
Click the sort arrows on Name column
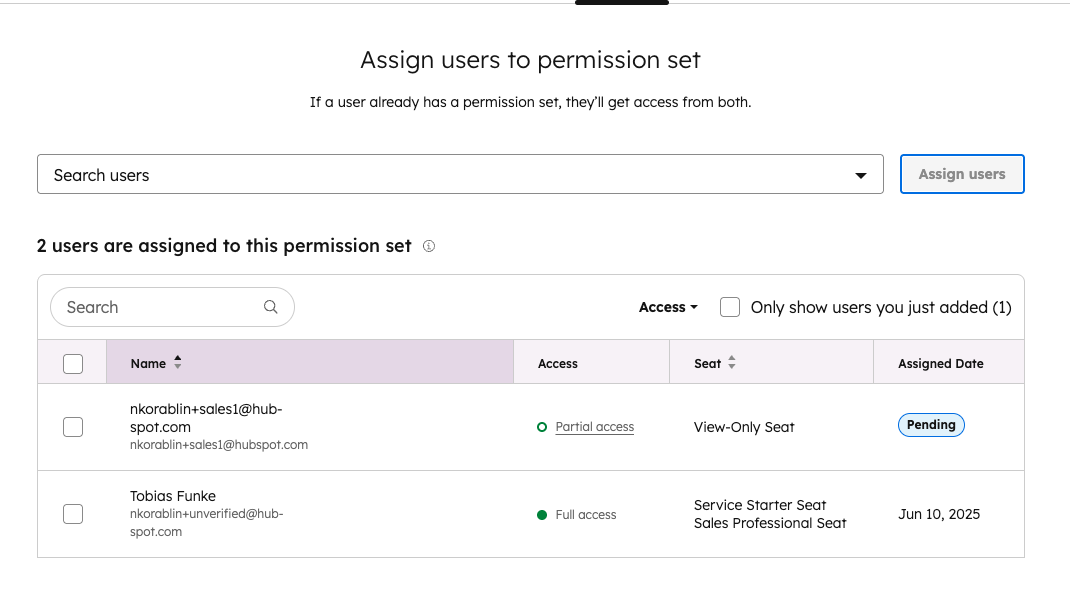pos(178,363)
